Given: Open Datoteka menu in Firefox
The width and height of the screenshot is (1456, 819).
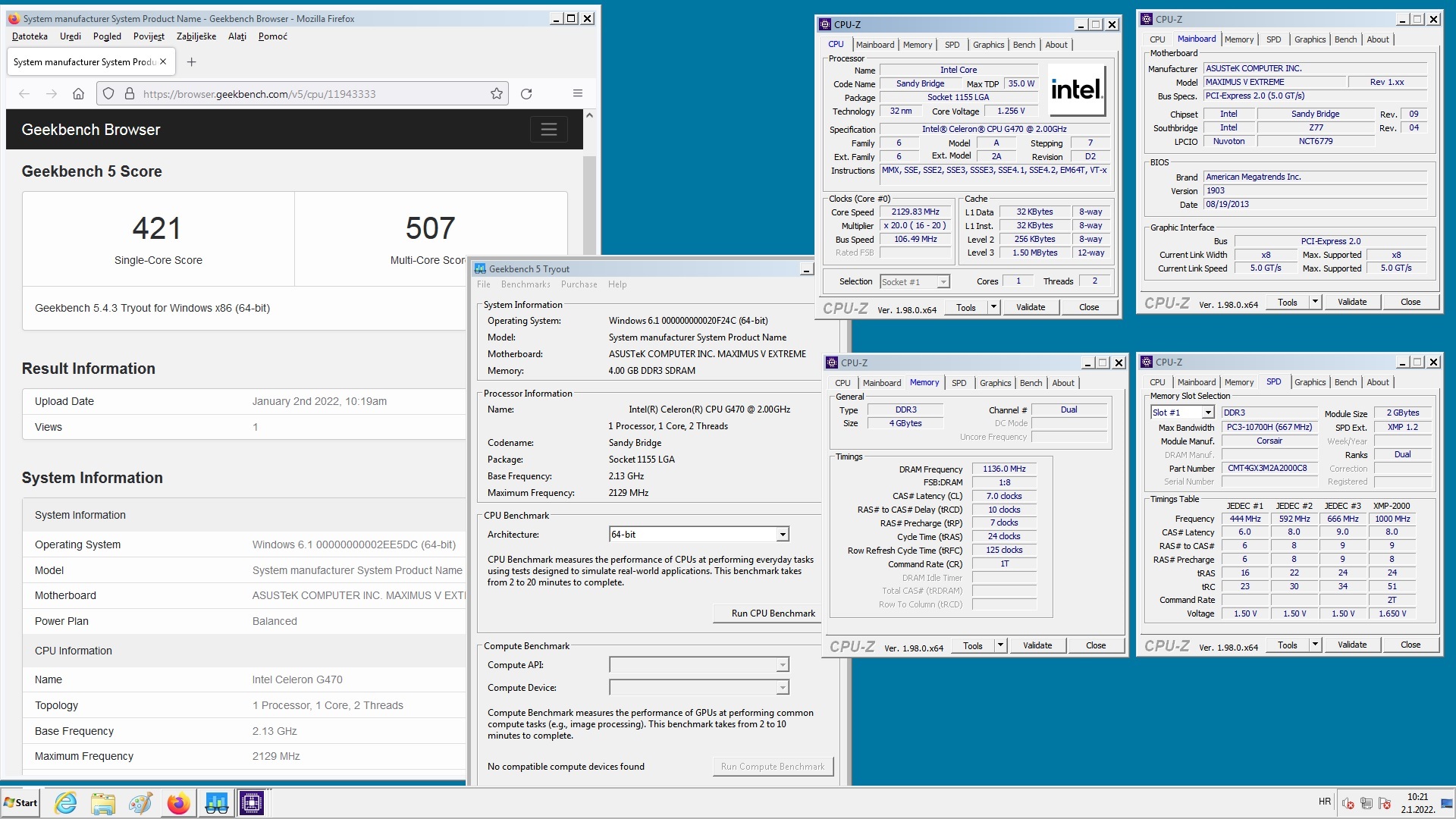Looking at the screenshot, I should coord(30,36).
